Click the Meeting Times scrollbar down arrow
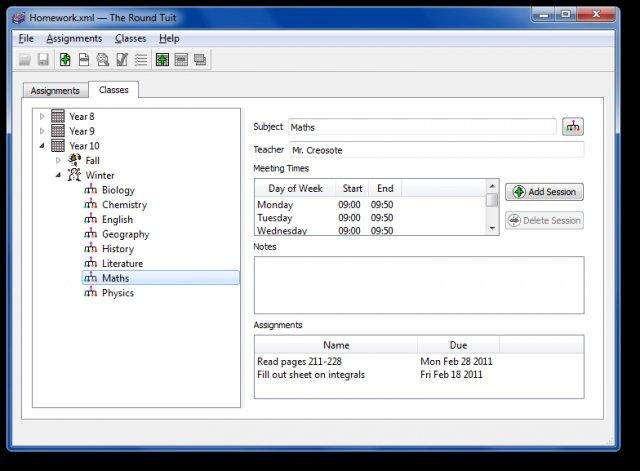The image size is (640, 471). coord(491,228)
